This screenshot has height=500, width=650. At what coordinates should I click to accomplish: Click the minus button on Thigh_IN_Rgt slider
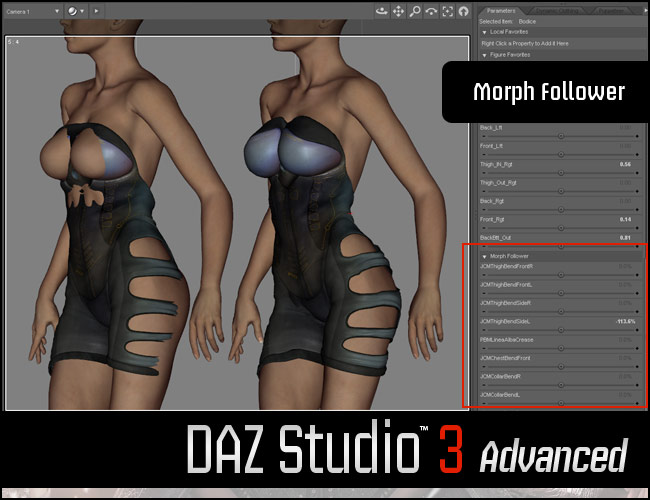(484, 172)
